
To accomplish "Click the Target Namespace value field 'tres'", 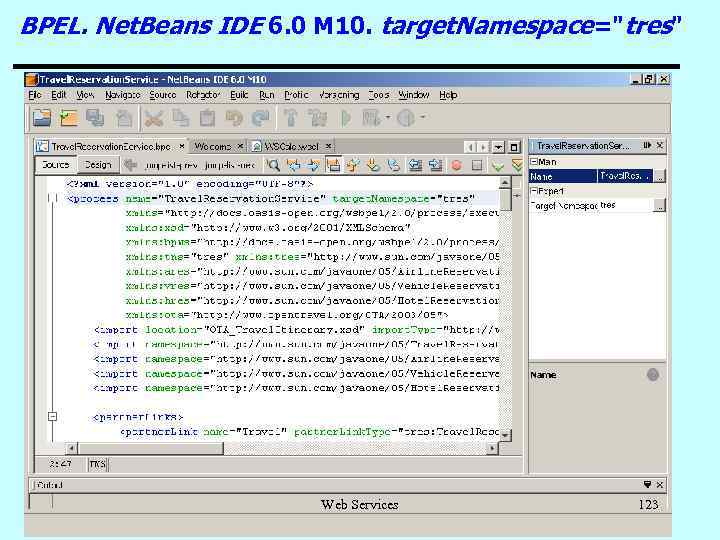I will pyautogui.click(x=626, y=205).
